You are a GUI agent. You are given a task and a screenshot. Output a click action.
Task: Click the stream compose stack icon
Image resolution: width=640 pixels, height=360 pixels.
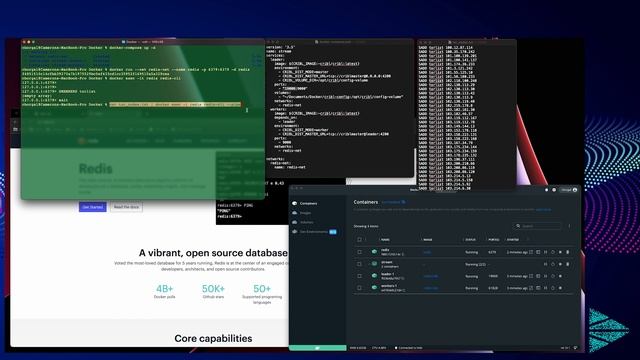(374, 264)
